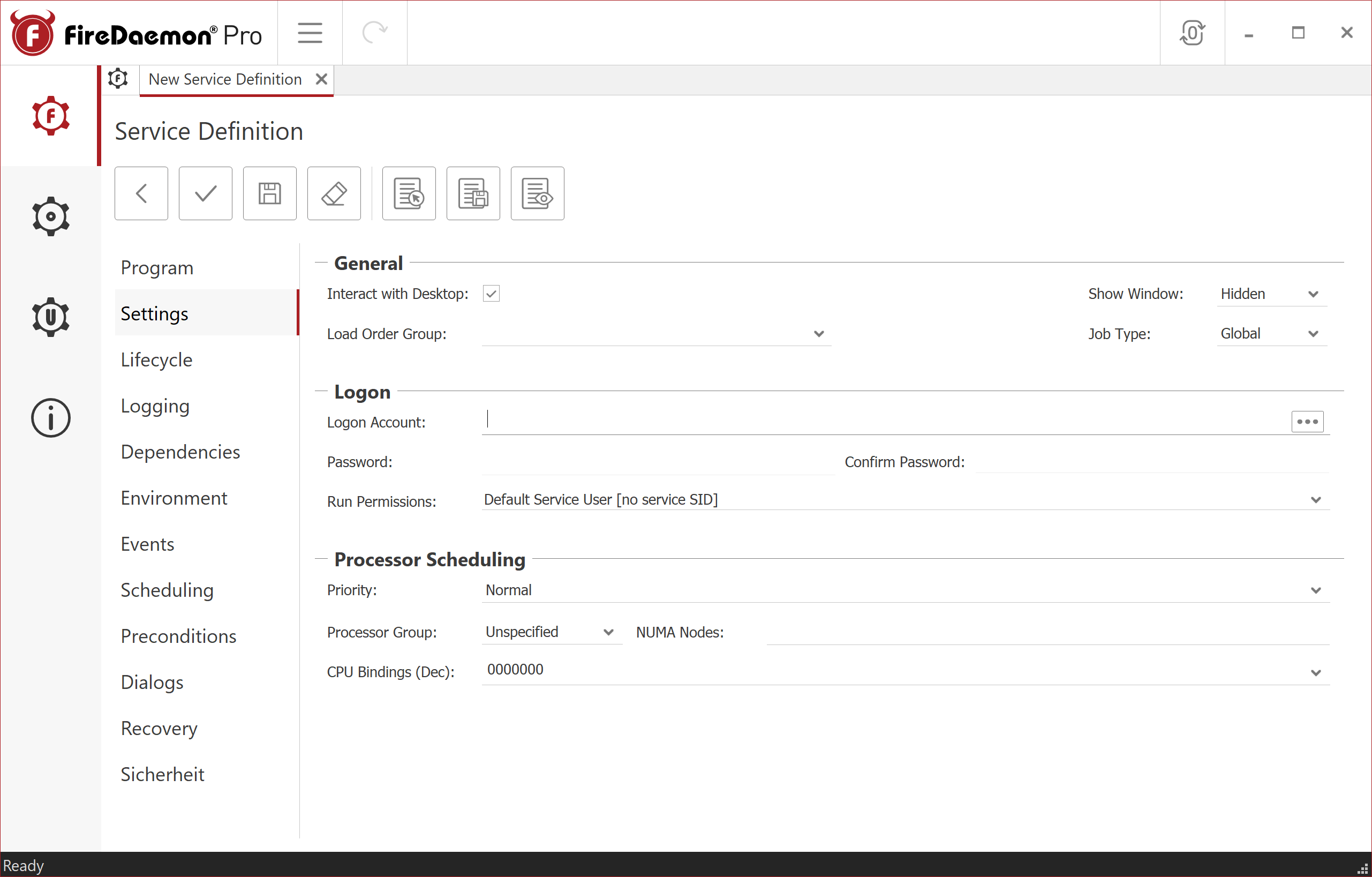Browse logon accounts with the ellipsis button

[1307, 422]
